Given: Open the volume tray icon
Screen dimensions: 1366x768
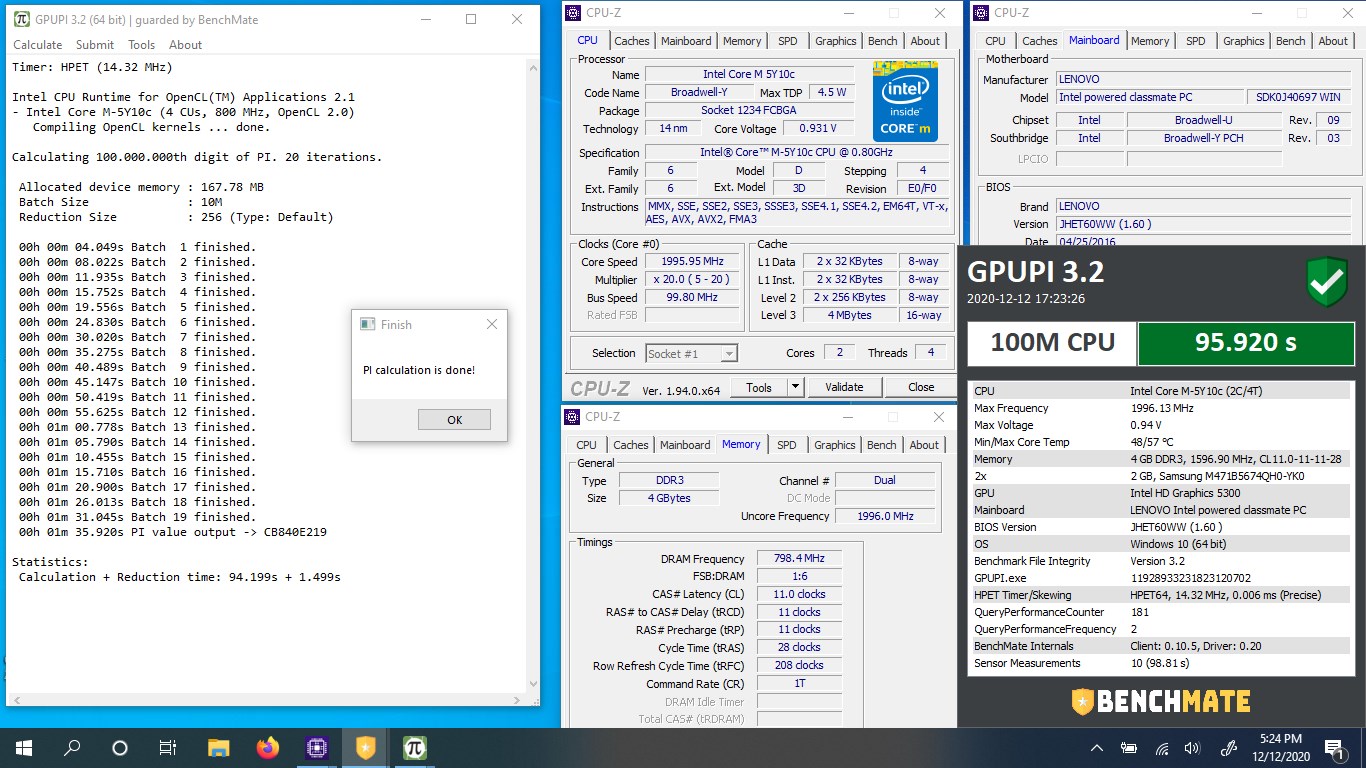Looking at the screenshot, I should point(1192,747).
